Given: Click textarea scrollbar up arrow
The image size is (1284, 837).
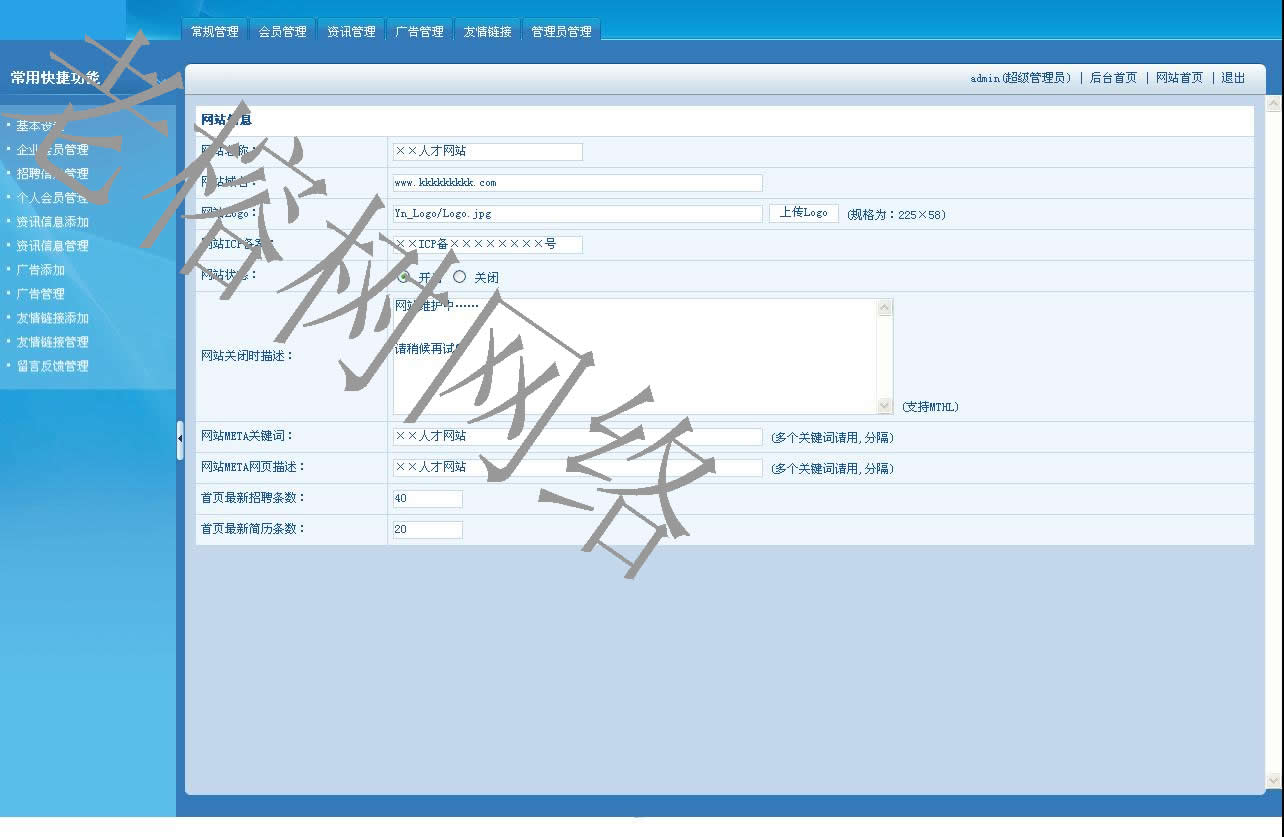Looking at the screenshot, I should click(884, 308).
